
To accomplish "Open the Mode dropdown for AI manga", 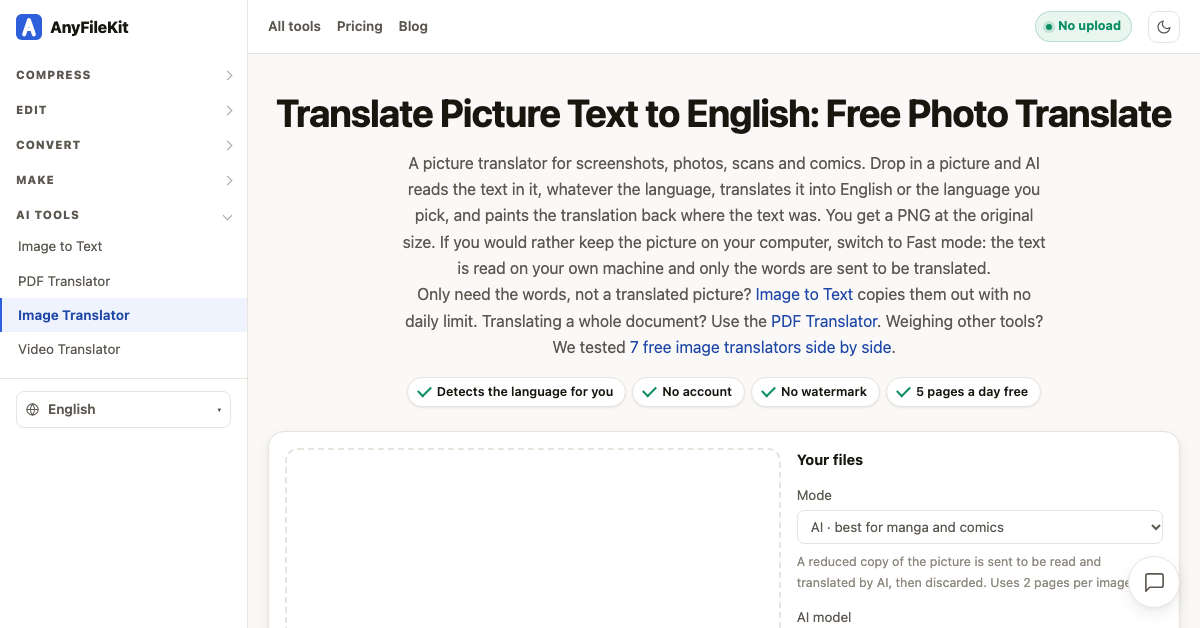I will coord(980,527).
